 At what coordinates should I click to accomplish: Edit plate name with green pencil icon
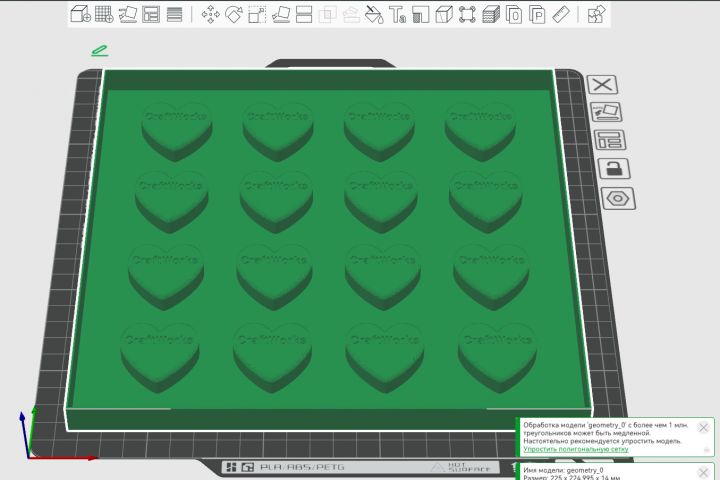tap(100, 51)
